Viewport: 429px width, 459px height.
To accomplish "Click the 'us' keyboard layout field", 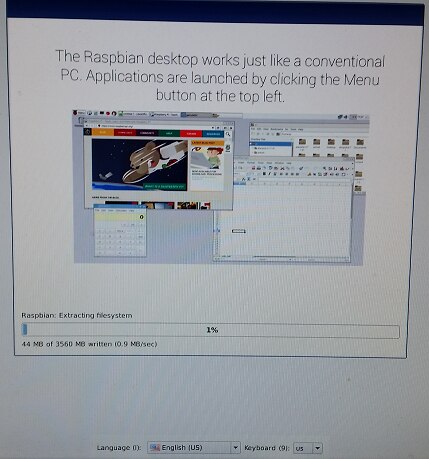I will tap(303, 448).
